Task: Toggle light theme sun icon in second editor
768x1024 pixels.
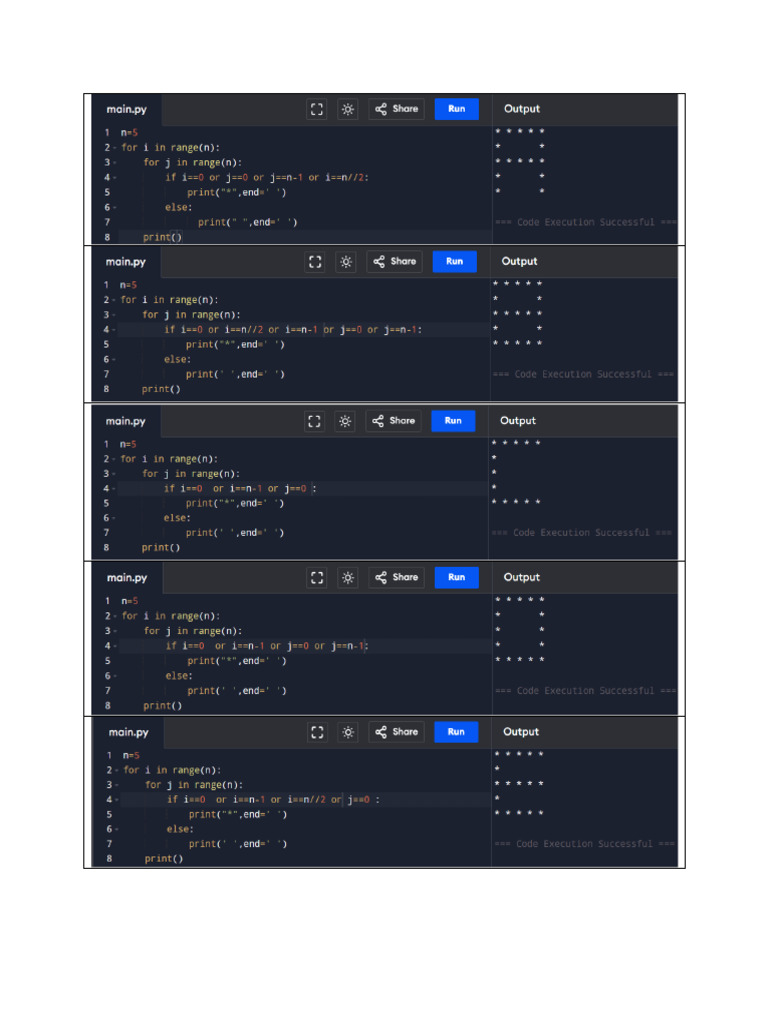Action: pos(346,262)
